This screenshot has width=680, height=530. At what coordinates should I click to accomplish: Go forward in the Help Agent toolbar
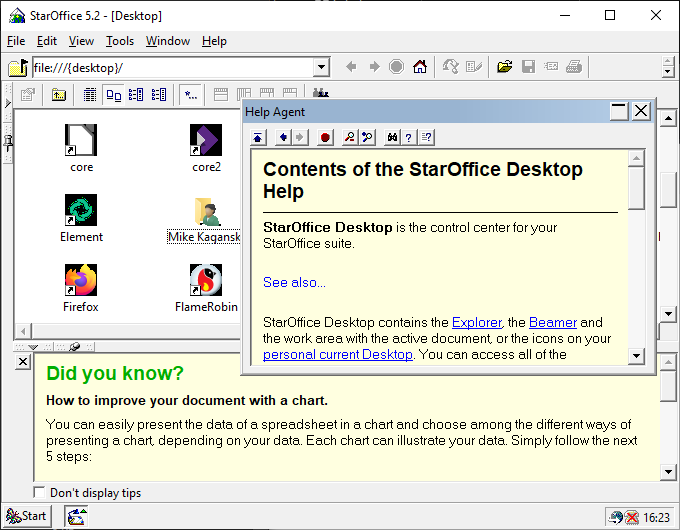(300, 137)
